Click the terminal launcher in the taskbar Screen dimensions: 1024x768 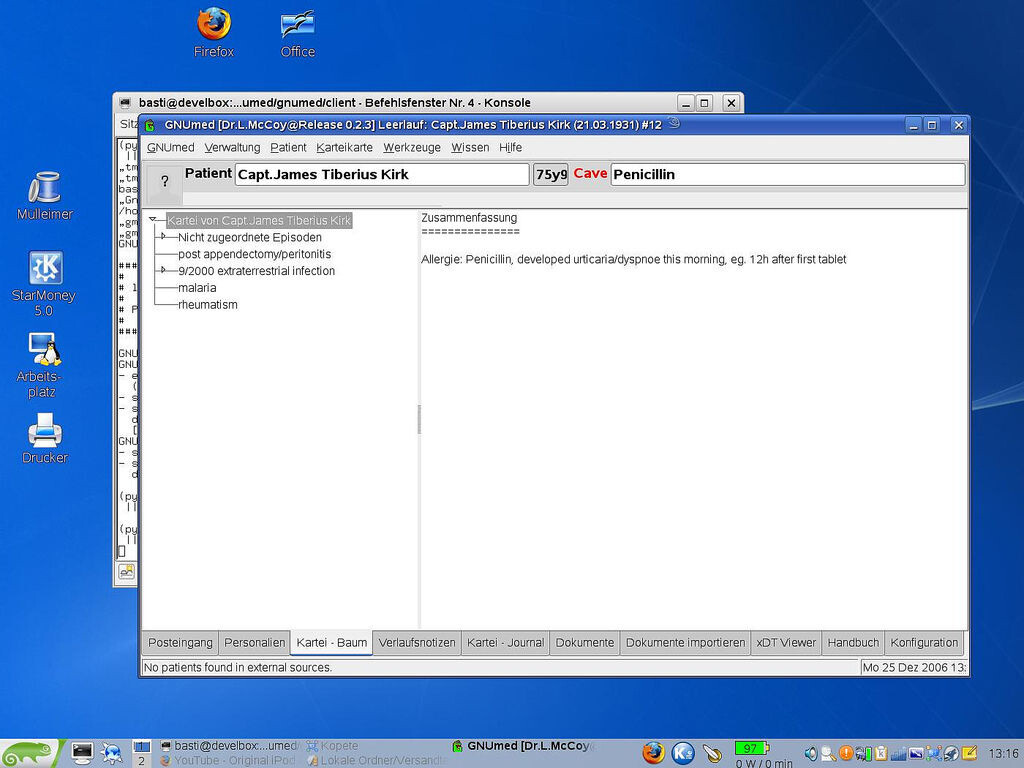pyautogui.click(x=82, y=753)
